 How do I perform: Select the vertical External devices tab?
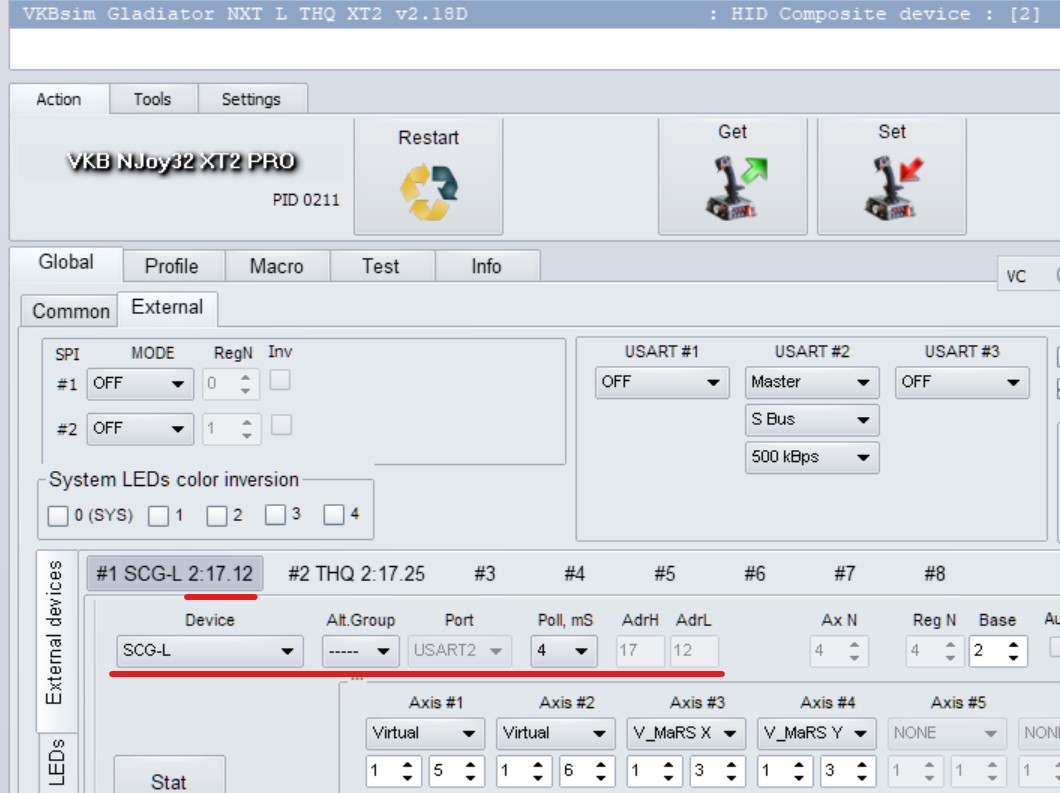57,642
